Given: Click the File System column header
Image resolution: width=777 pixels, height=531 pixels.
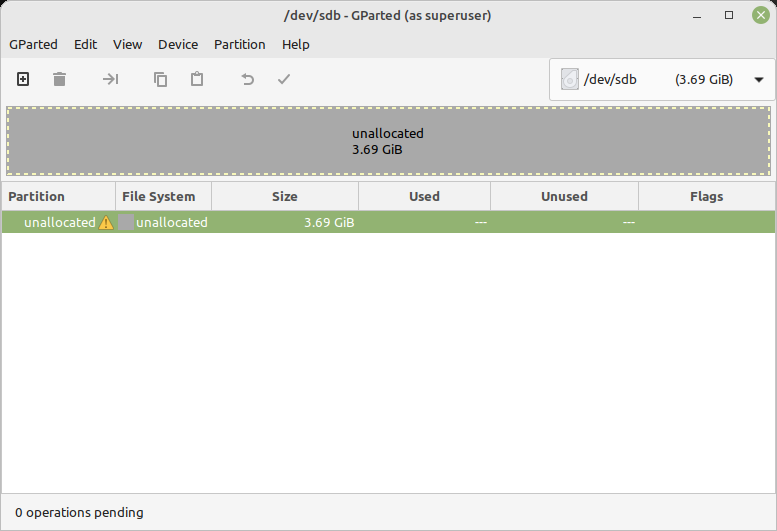Looking at the screenshot, I should (164, 197).
